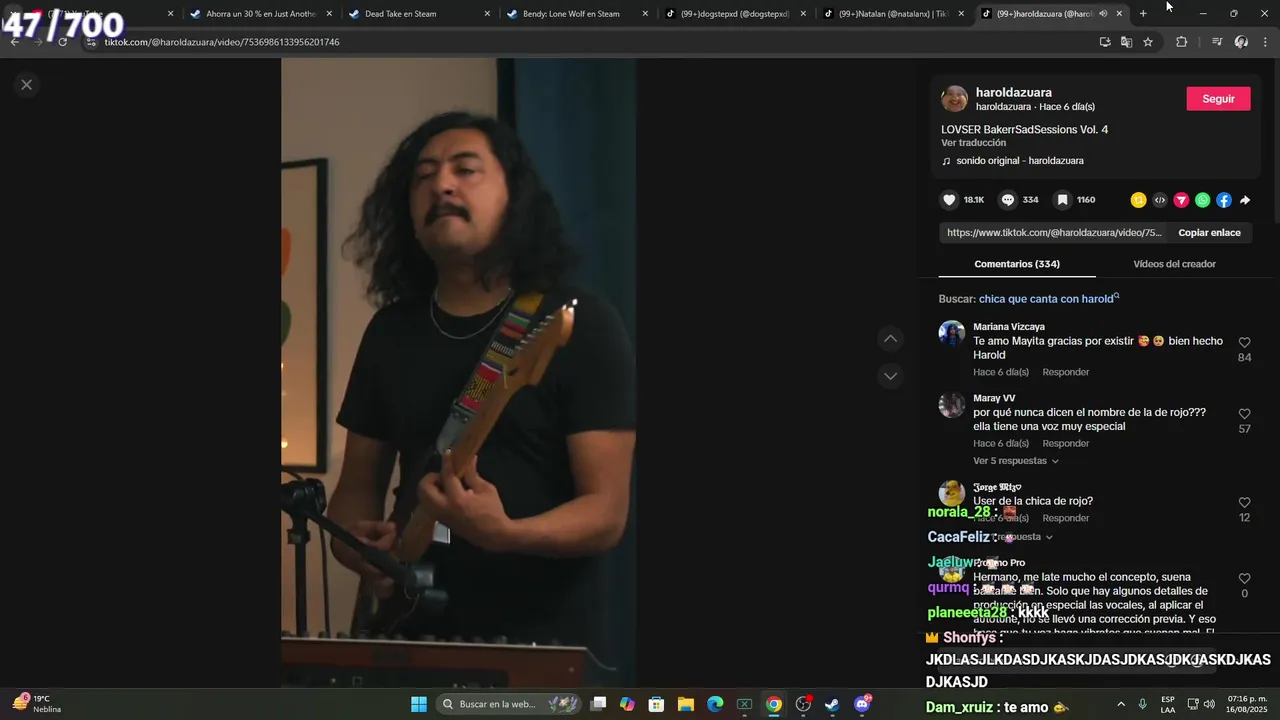Open comments via the speech bubble icon

pos(1008,200)
